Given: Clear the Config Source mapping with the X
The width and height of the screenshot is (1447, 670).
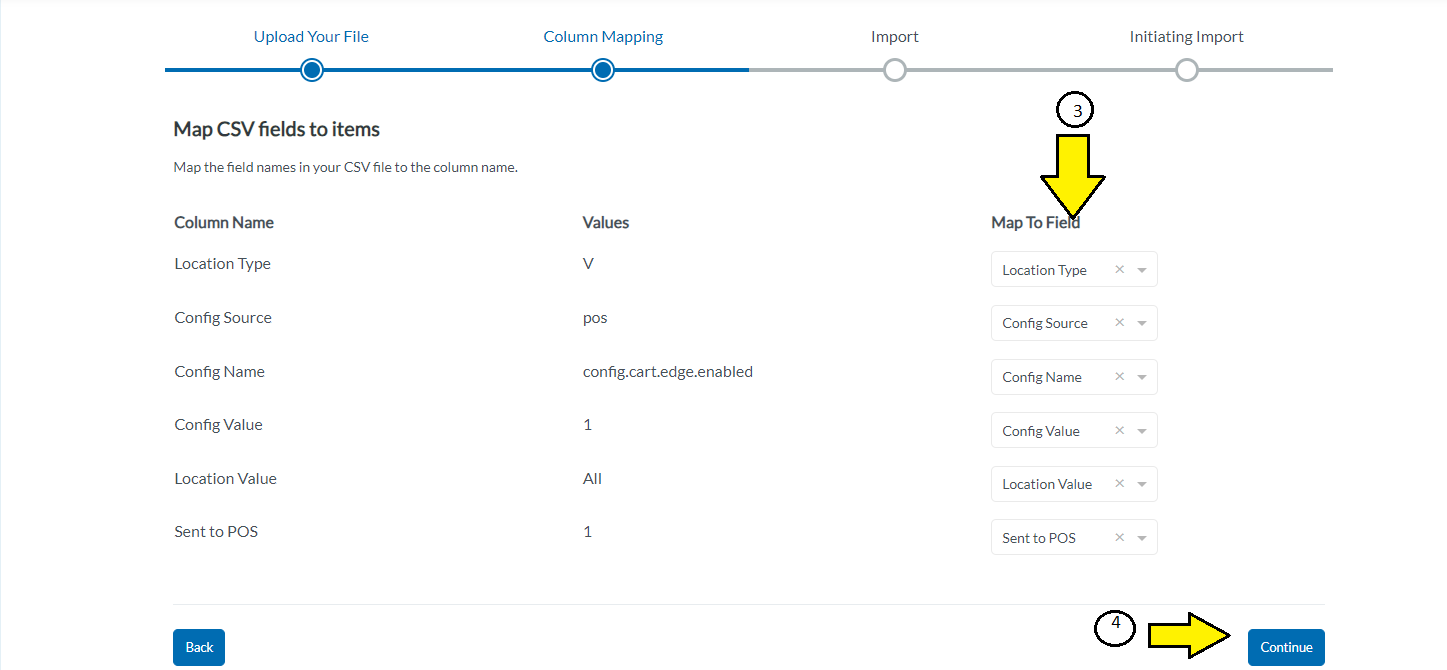Looking at the screenshot, I should point(1119,322).
